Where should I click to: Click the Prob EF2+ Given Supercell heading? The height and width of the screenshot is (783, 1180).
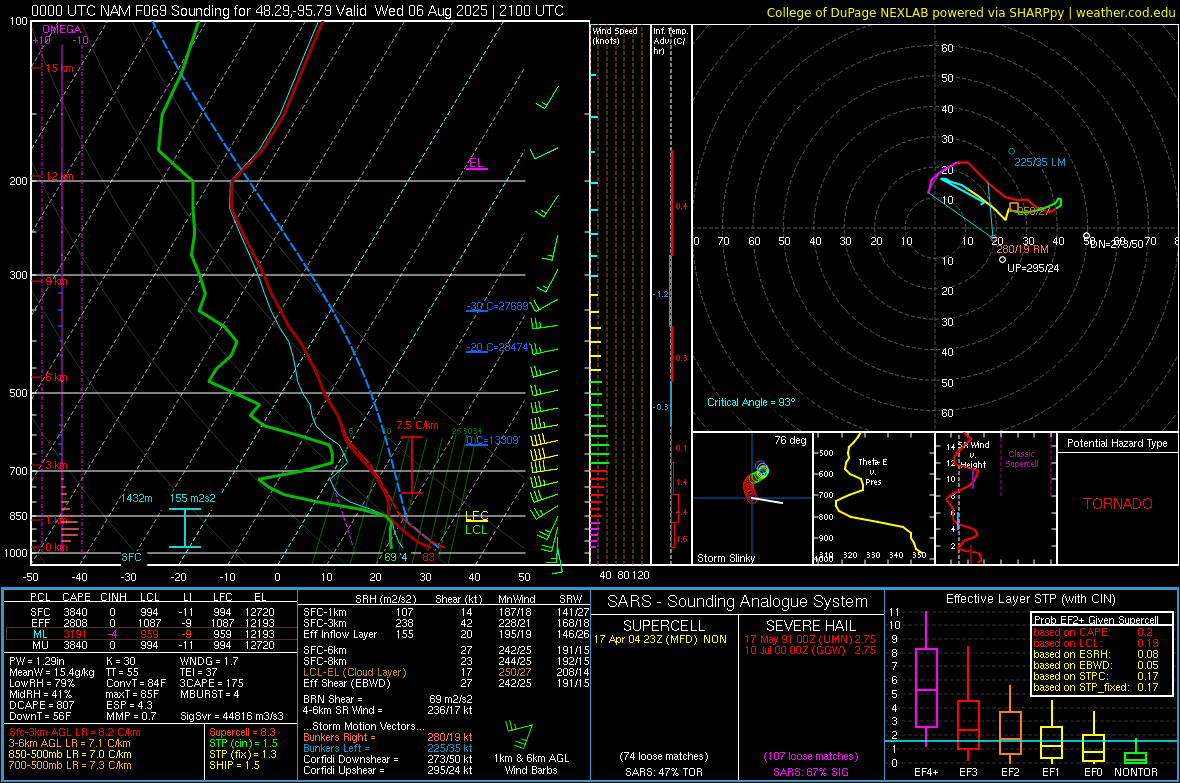click(x=1096, y=620)
